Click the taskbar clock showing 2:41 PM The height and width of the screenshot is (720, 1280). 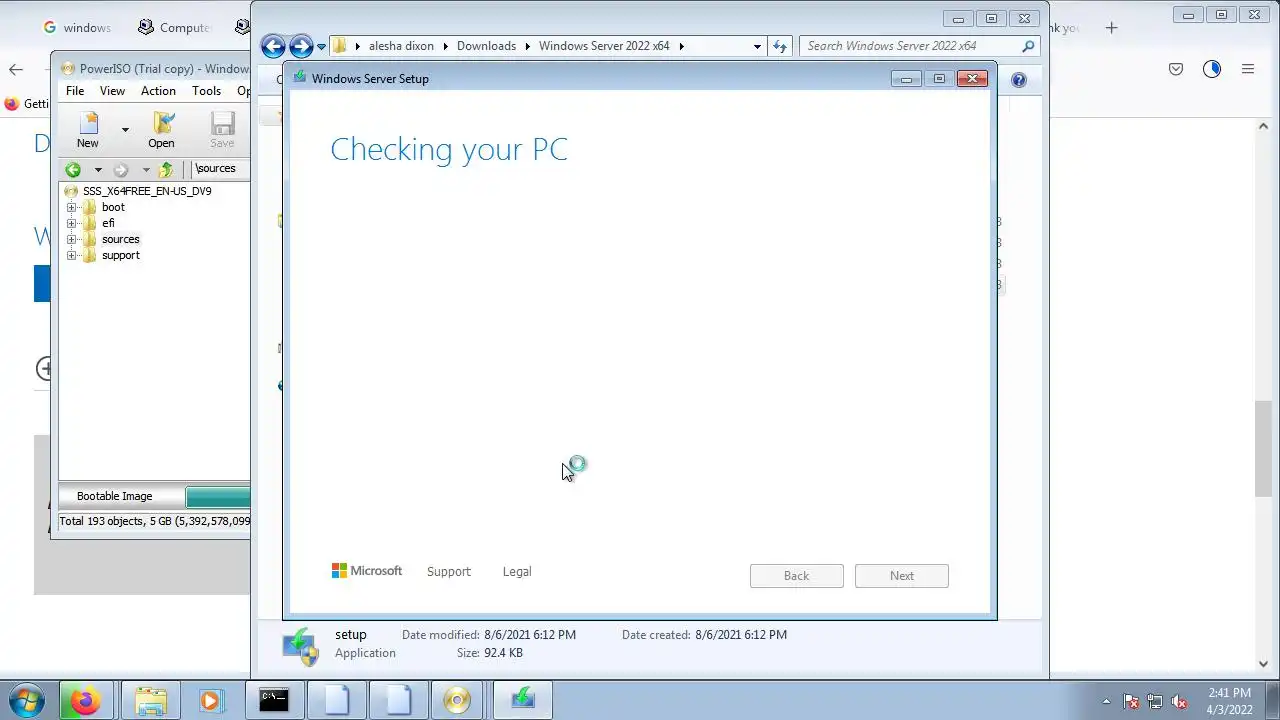click(x=1229, y=693)
